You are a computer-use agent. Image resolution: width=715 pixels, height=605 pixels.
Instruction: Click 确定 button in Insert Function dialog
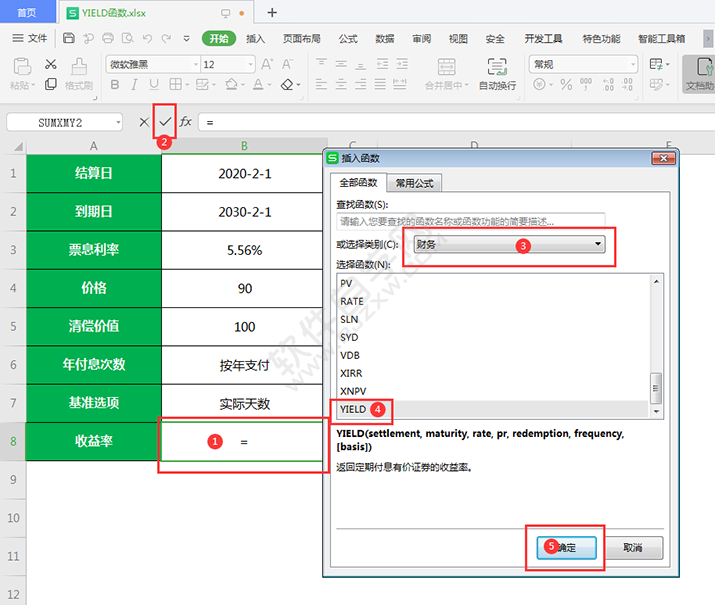pyautogui.click(x=566, y=548)
